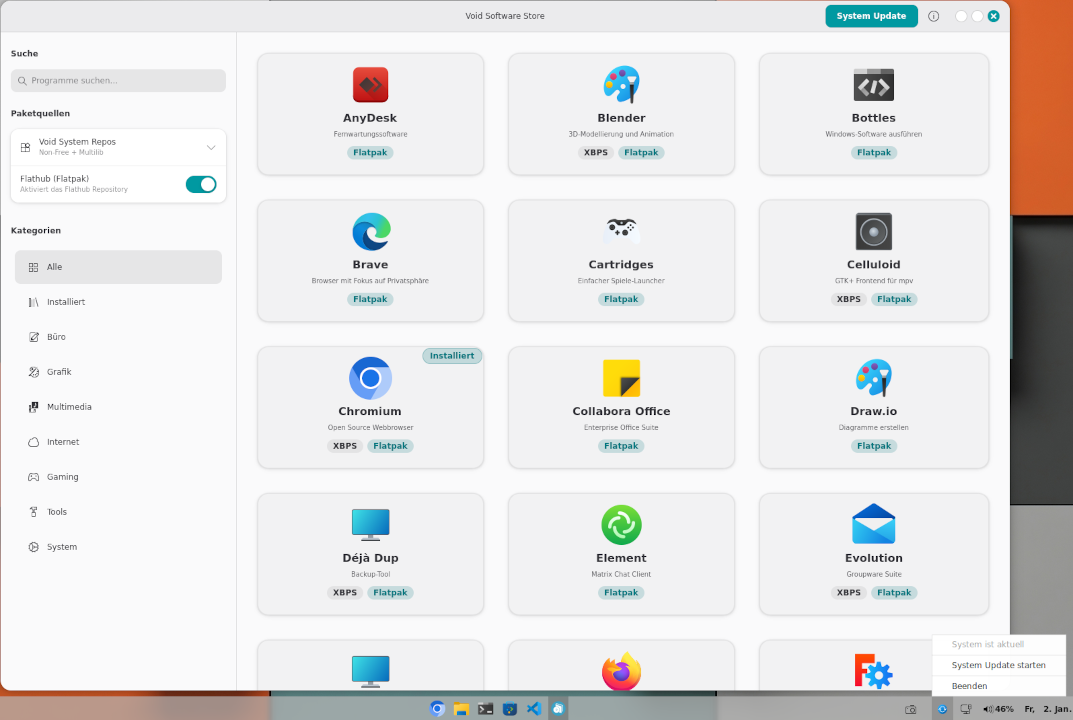The width and height of the screenshot is (1073, 720).
Task: Open the Celluloid speaker icon
Action: point(873,231)
